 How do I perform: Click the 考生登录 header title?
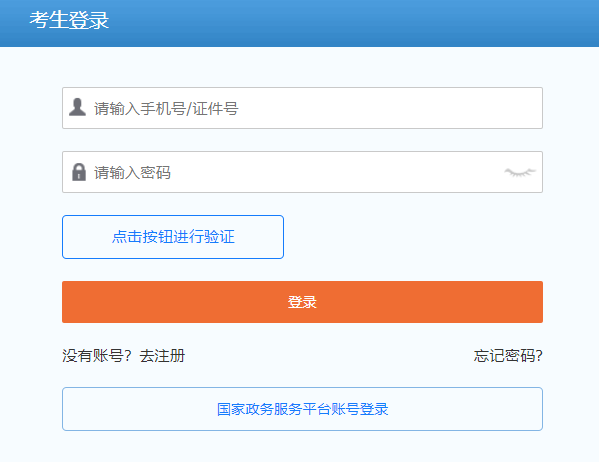tap(69, 20)
